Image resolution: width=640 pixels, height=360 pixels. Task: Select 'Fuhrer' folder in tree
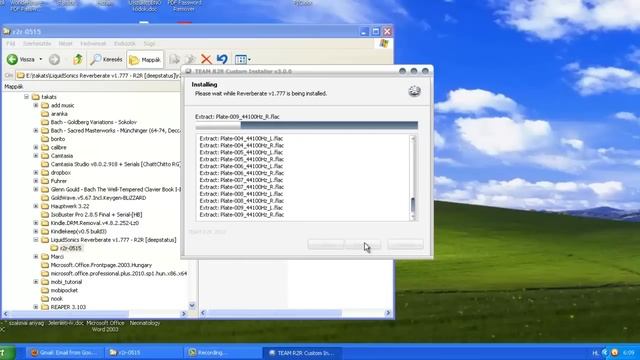coord(59,181)
